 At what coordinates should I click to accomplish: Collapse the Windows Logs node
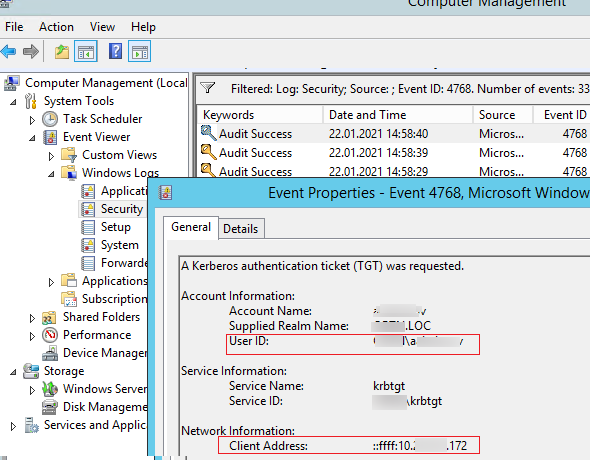(51, 174)
